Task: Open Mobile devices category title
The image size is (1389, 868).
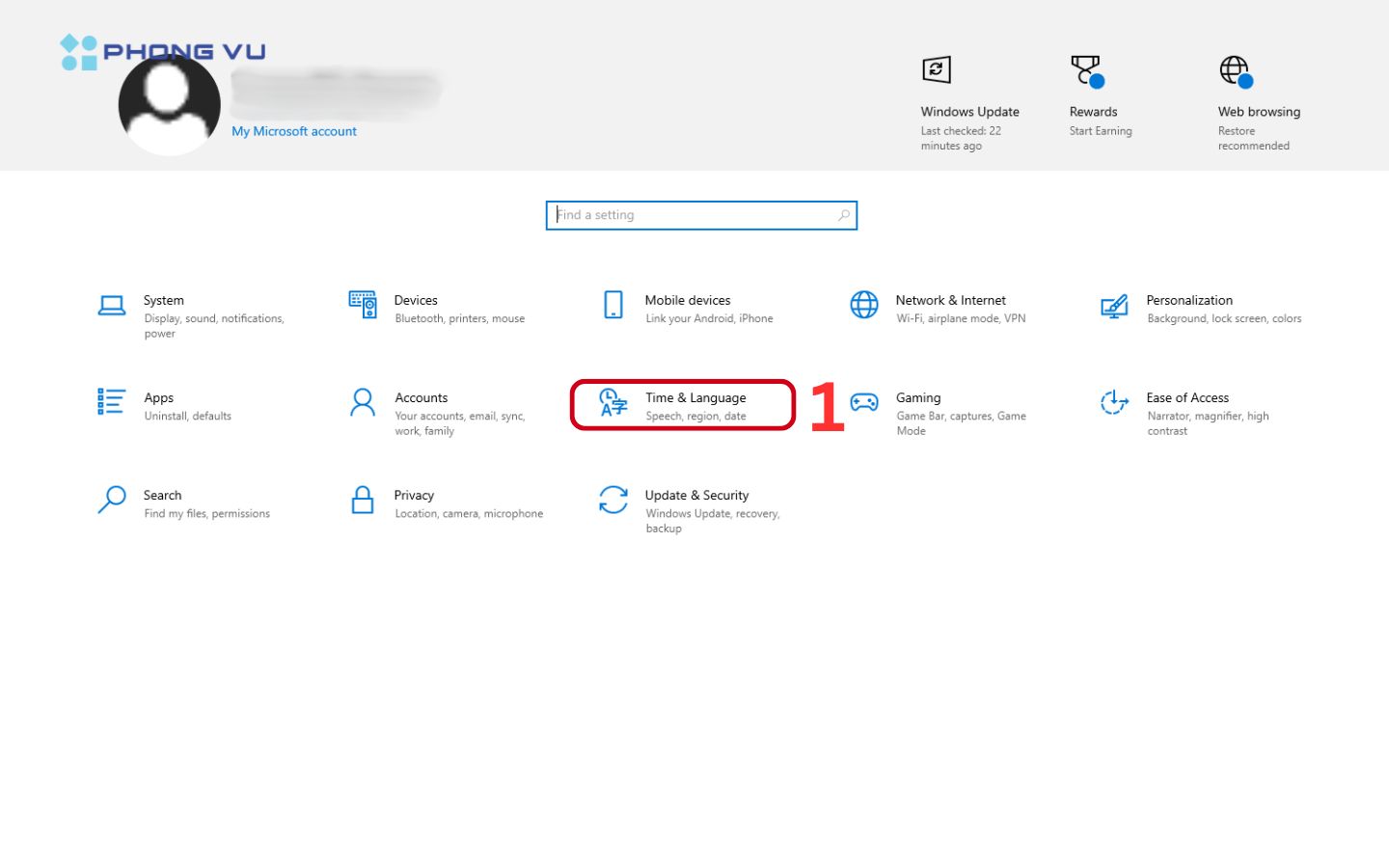Action: pyautogui.click(x=688, y=300)
